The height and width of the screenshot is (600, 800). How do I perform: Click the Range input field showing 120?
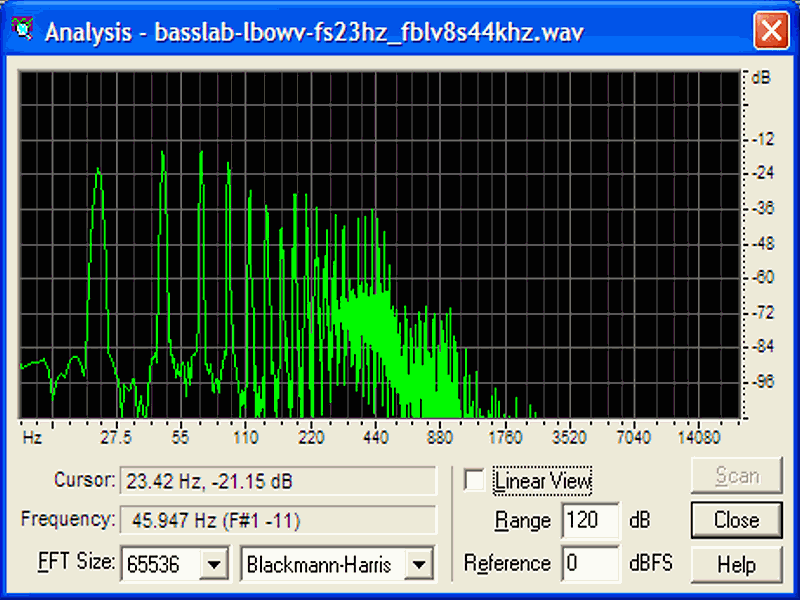tap(591, 520)
